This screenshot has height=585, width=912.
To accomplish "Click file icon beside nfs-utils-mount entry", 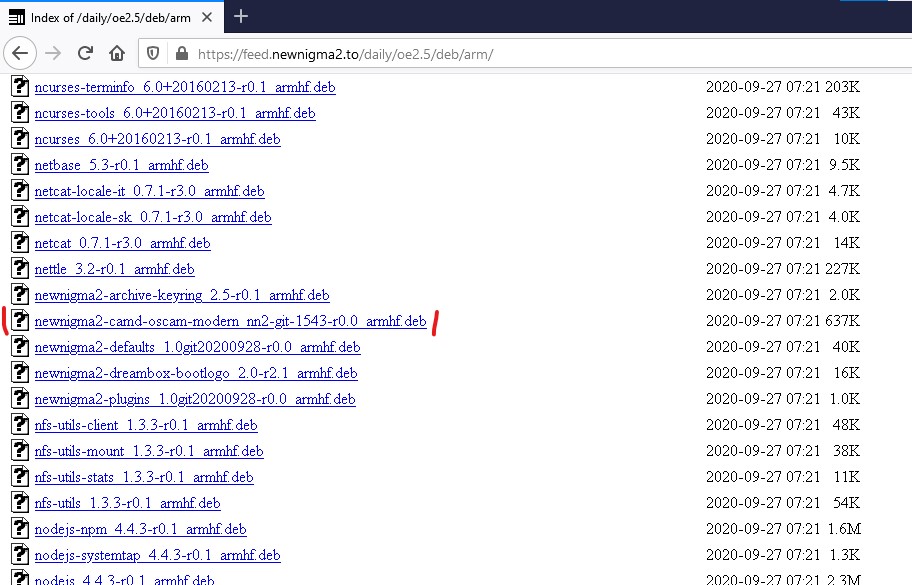I will (x=20, y=451).
